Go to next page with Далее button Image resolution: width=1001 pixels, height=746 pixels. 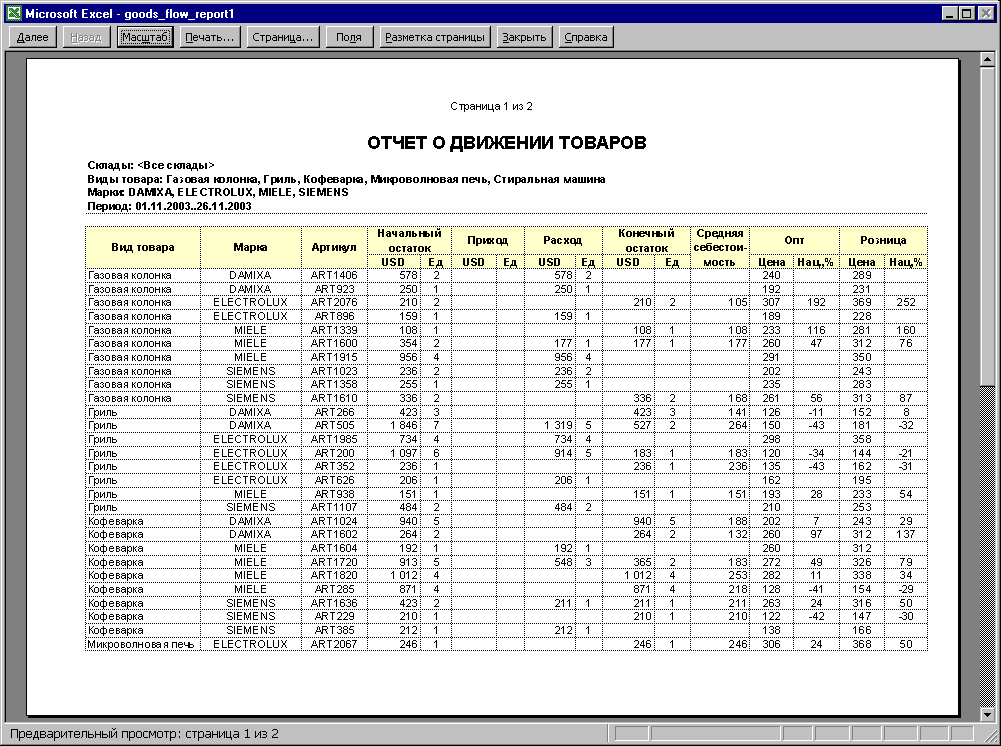click(x=33, y=37)
